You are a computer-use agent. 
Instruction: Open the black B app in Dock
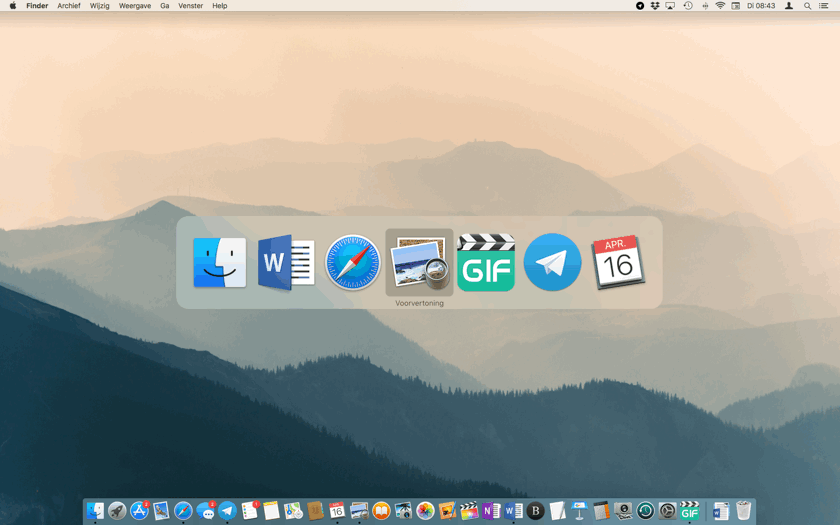pyautogui.click(x=535, y=511)
